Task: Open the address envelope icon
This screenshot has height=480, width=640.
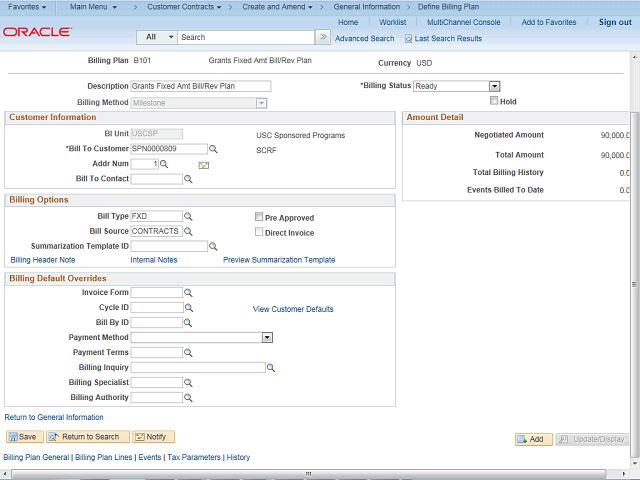Action: (x=204, y=164)
